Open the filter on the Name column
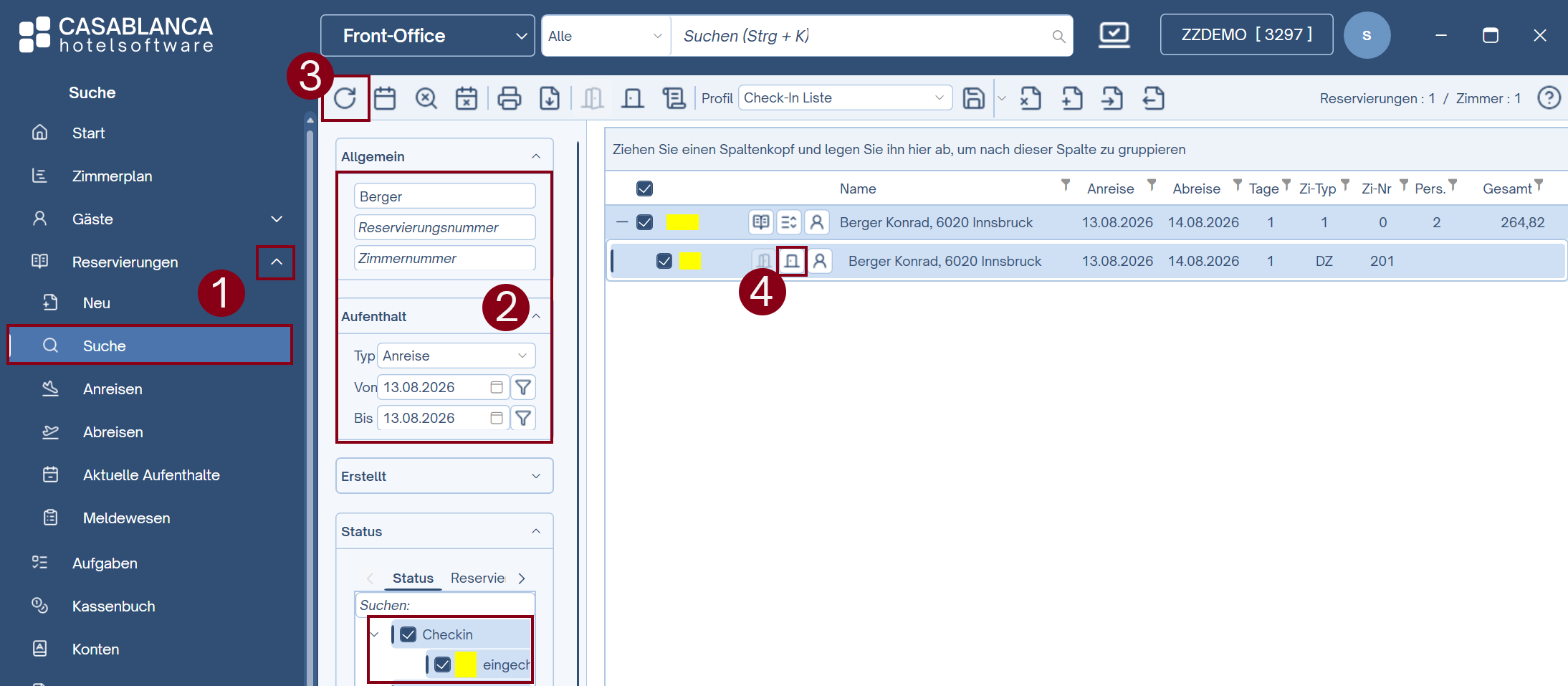The width and height of the screenshot is (1568, 686). [1066, 185]
